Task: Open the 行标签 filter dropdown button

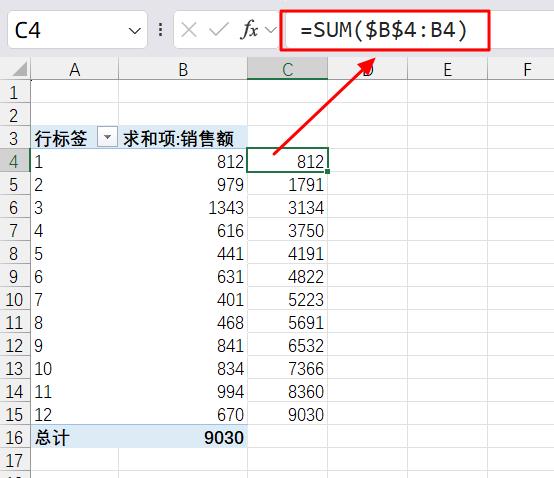Action: 107,137
